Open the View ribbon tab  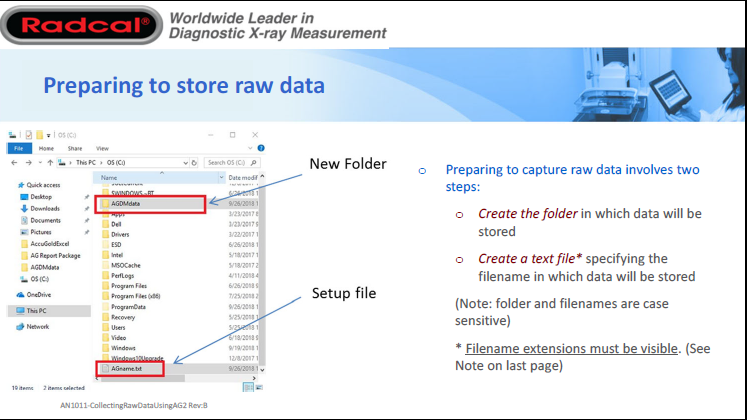102,149
